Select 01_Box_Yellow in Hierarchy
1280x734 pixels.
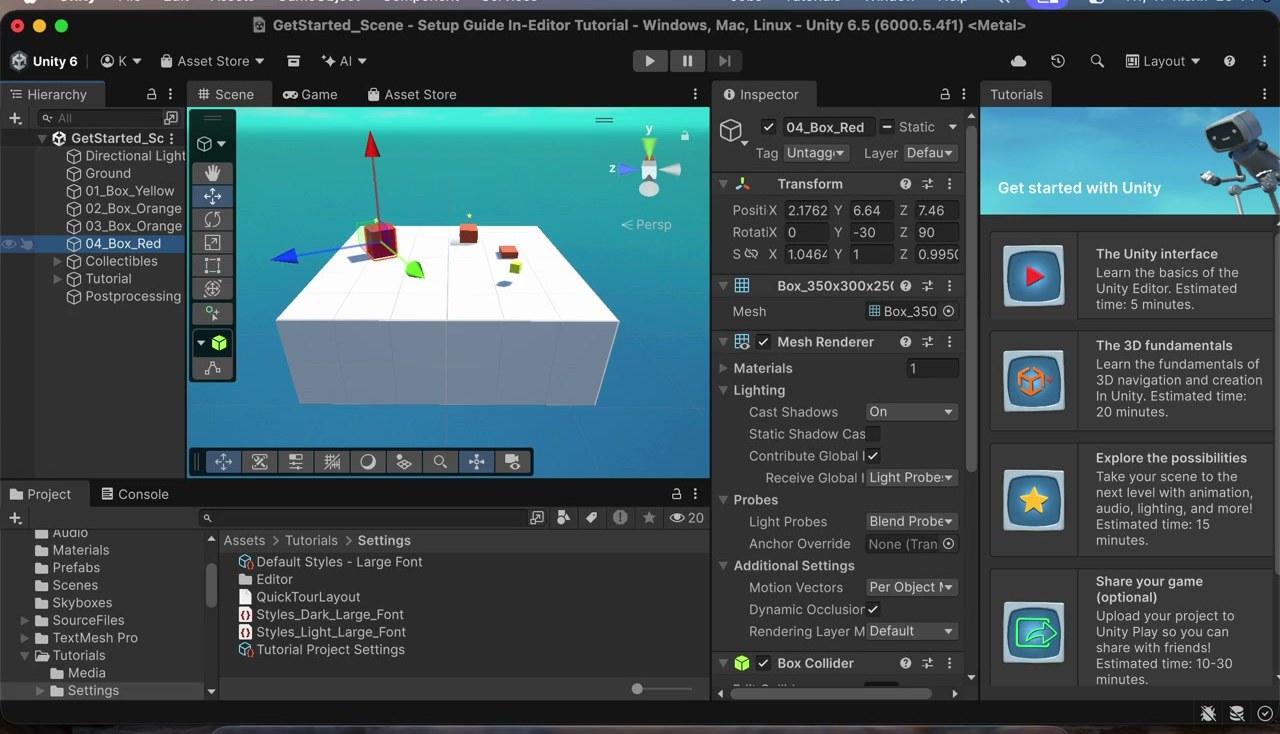coord(130,191)
